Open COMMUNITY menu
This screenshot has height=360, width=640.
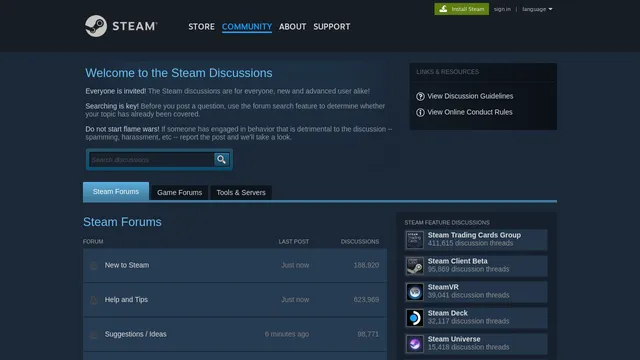pos(247,27)
